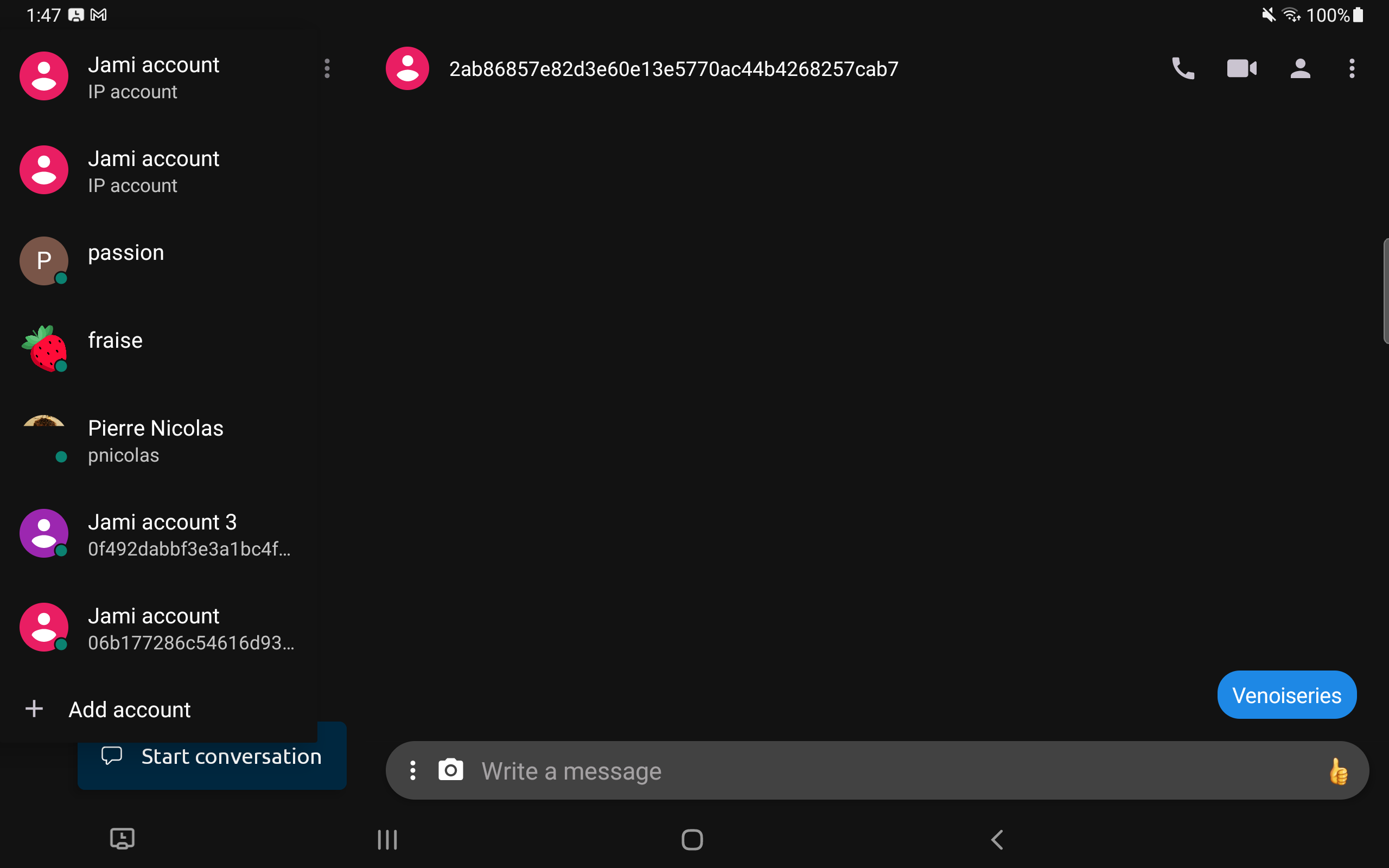1389x868 pixels.
Task: Select the passion account
Action: click(172, 261)
